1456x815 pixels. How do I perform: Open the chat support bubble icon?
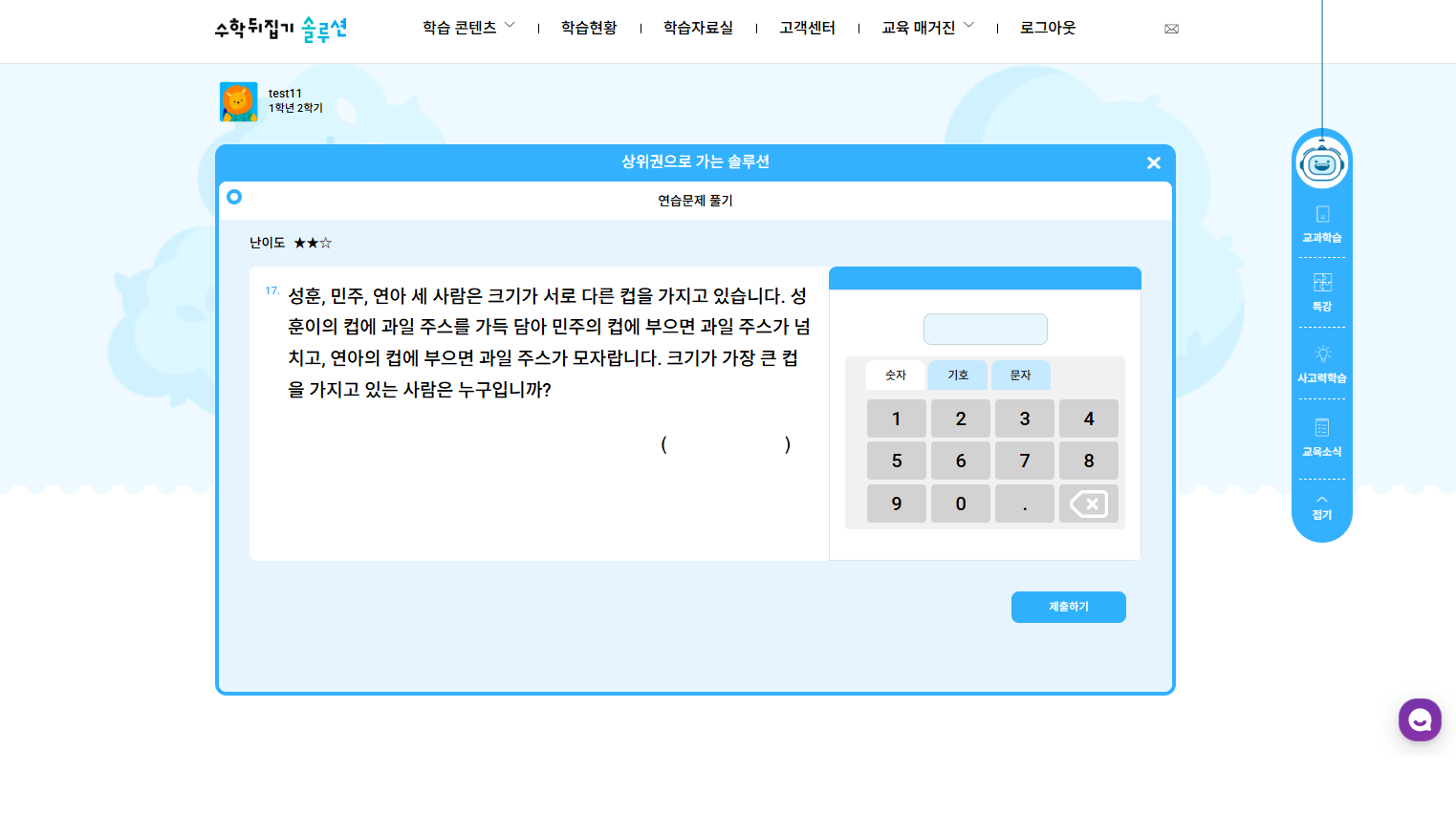tap(1420, 720)
